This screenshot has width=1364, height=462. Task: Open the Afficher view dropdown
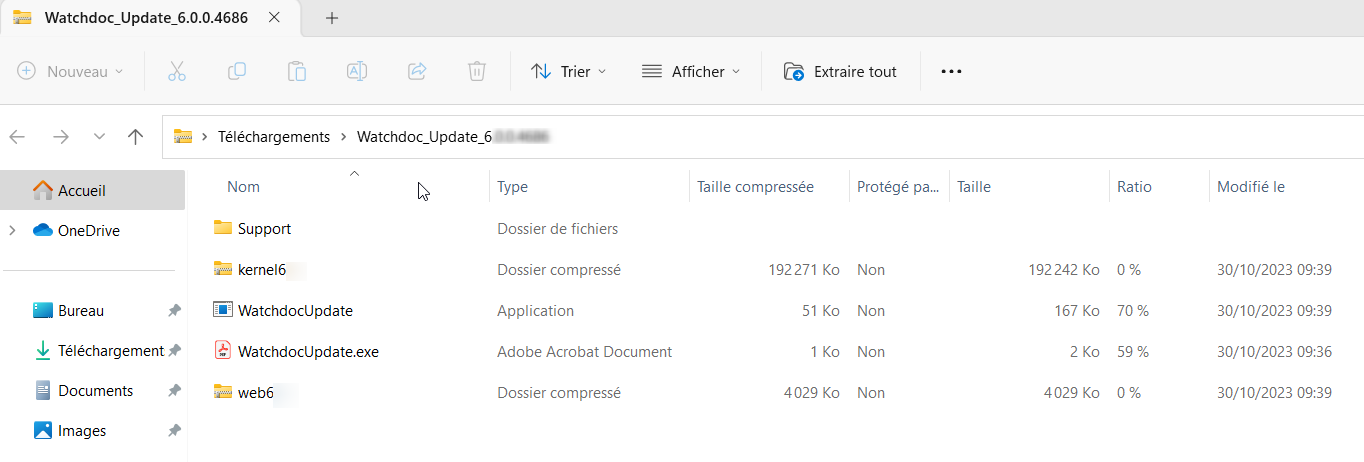coord(691,71)
